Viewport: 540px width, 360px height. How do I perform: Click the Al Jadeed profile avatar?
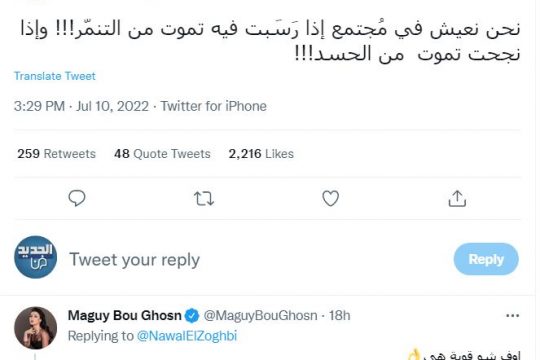35,257
